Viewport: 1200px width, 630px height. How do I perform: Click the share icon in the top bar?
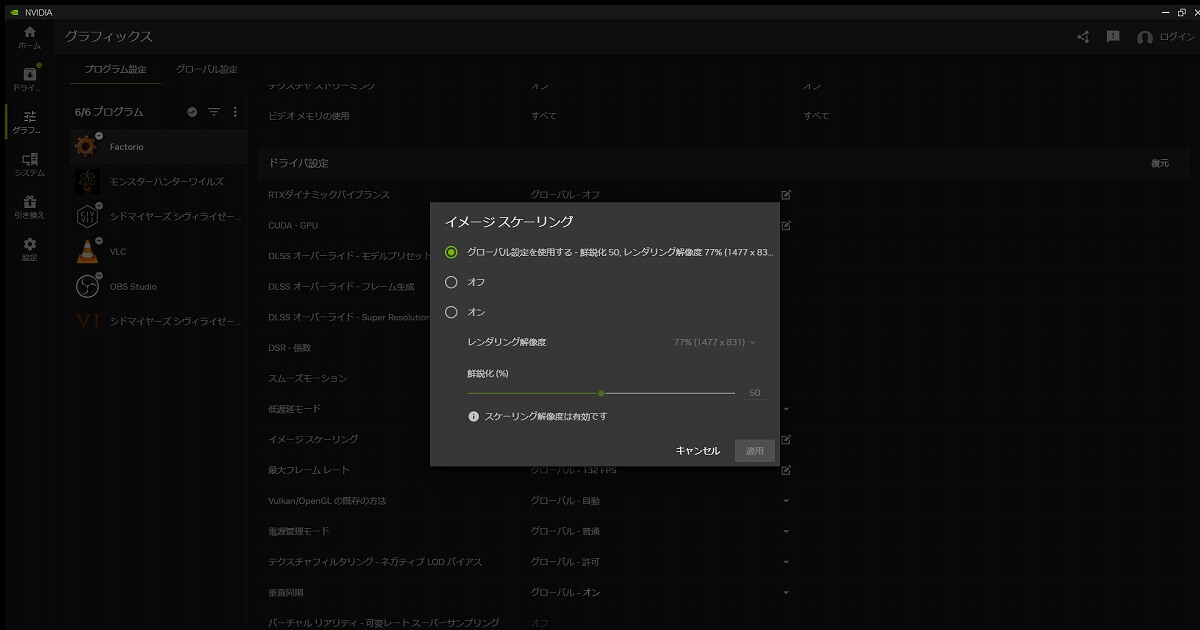pyautogui.click(x=1082, y=35)
